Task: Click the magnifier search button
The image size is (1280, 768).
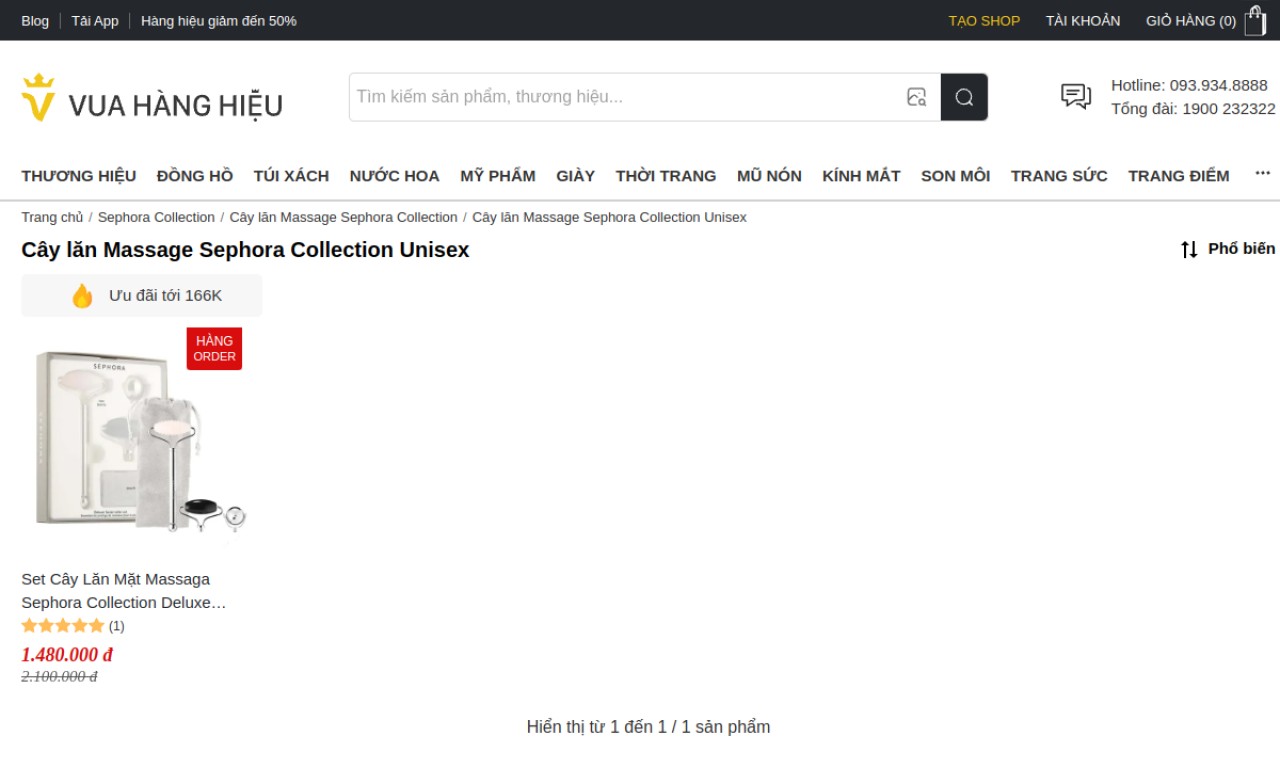Action: [964, 97]
